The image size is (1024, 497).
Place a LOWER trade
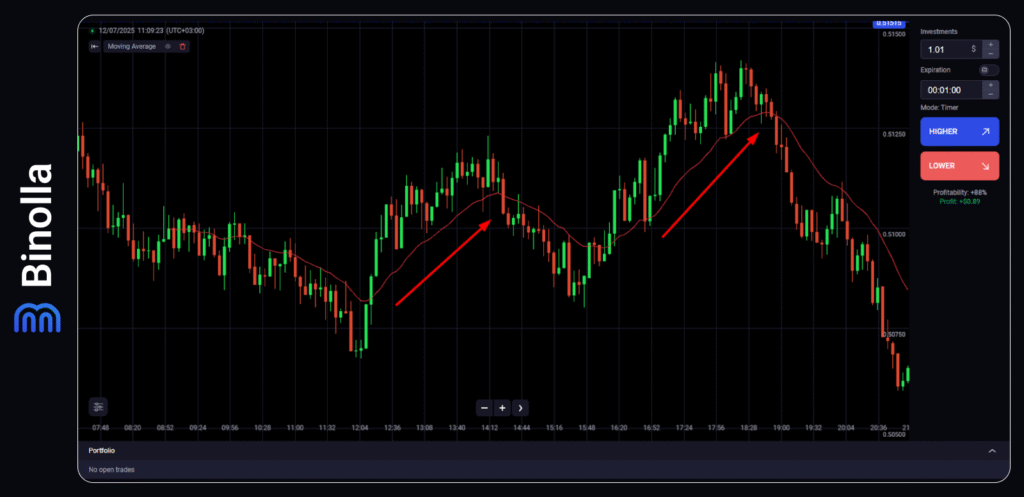point(959,166)
